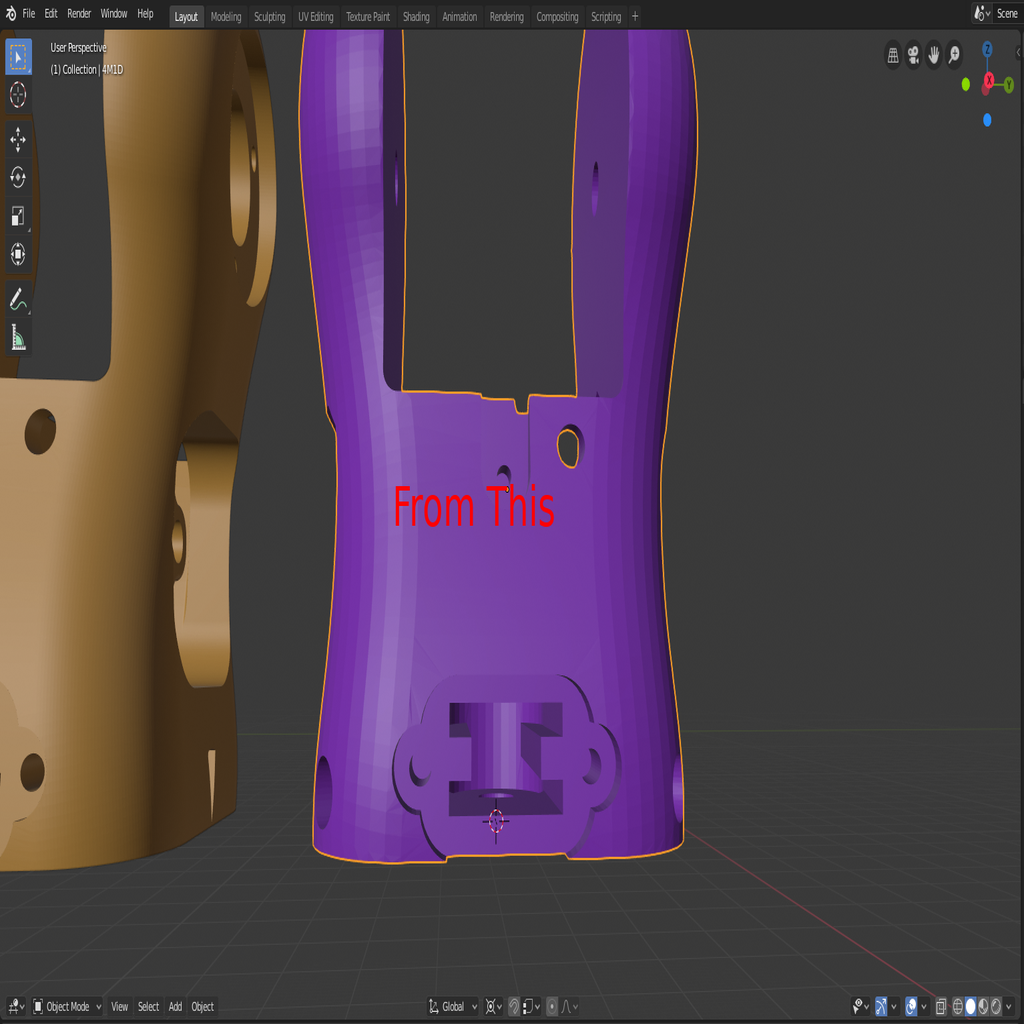Select the Rotate tool in the toolbar

coord(17,177)
